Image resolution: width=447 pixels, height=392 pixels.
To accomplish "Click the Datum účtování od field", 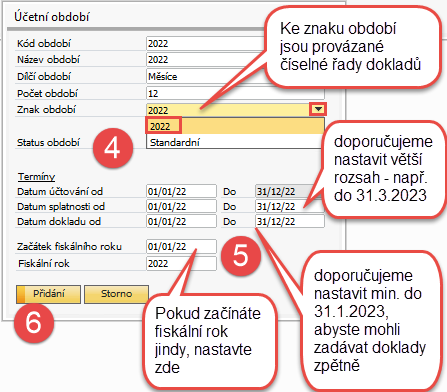I will [x=181, y=191].
